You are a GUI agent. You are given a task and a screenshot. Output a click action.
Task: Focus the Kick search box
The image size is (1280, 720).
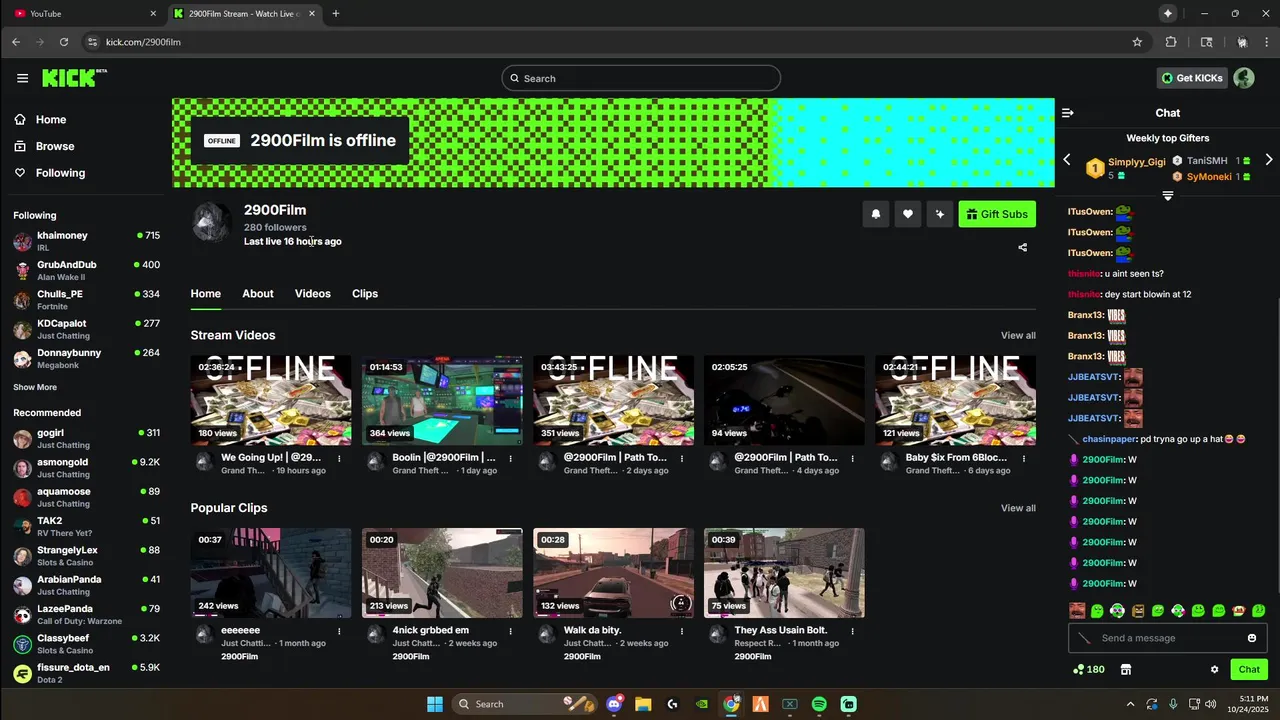tap(641, 78)
